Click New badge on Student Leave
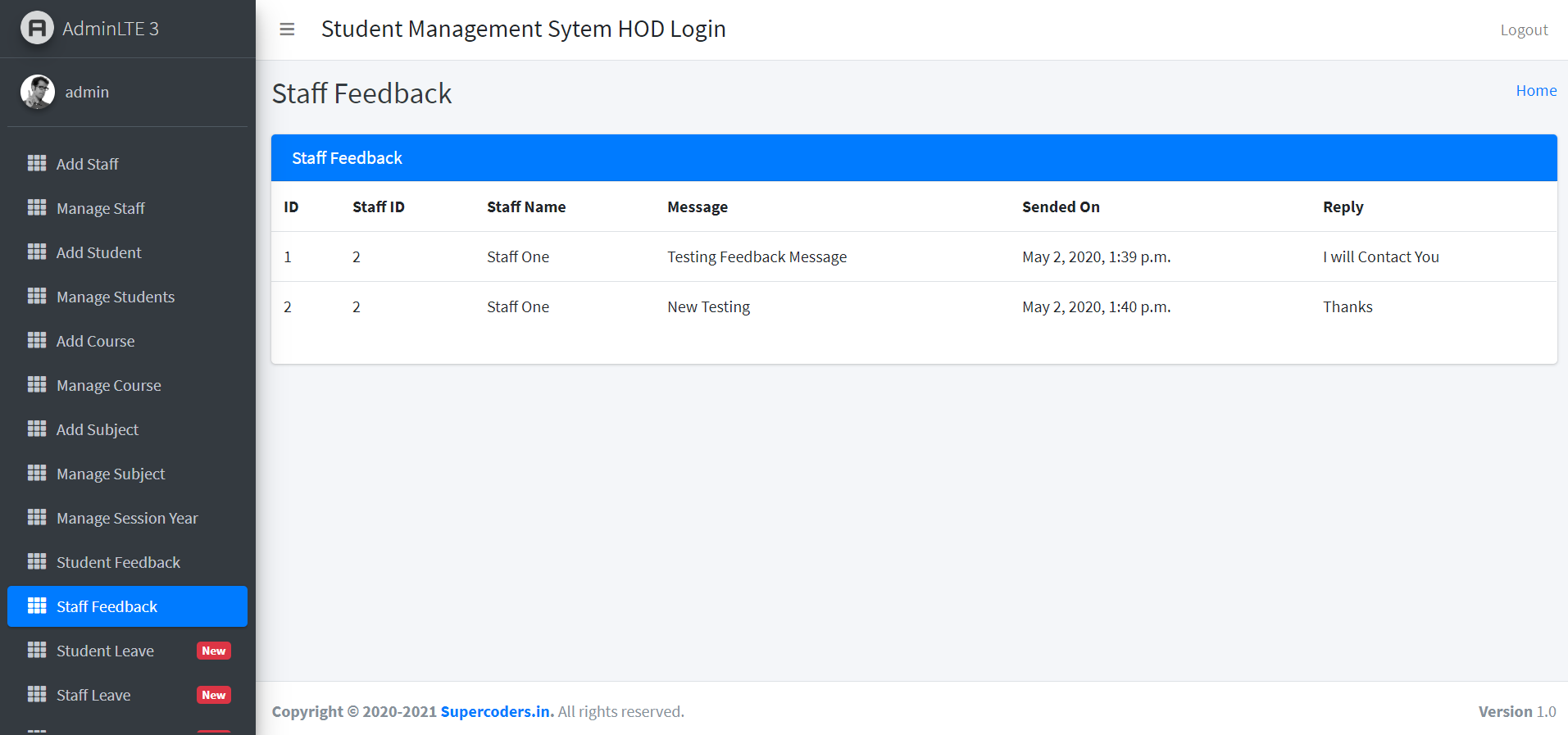1568x735 pixels. pos(214,651)
